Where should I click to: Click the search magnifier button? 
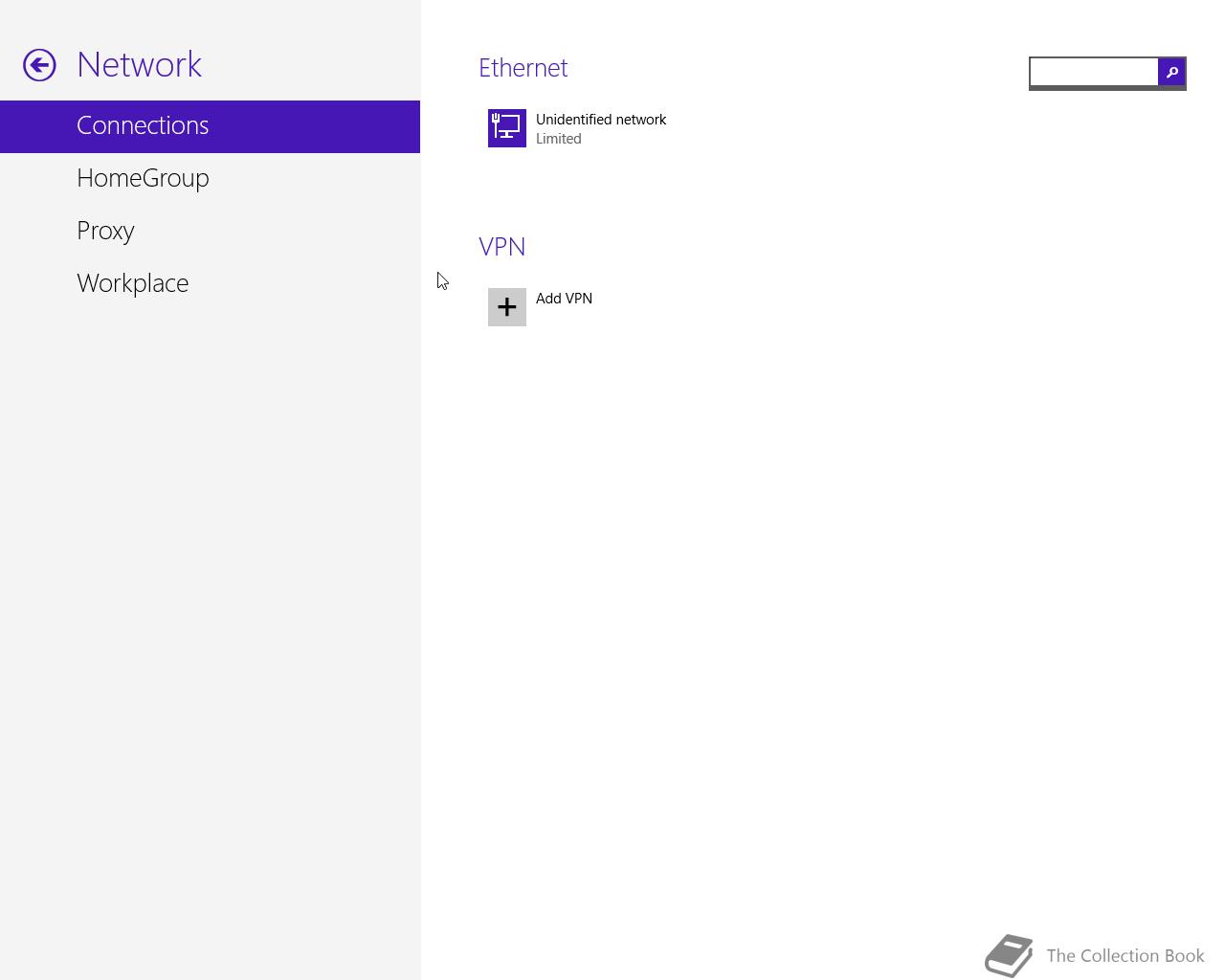pyautogui.click(x=1171, y=72)
